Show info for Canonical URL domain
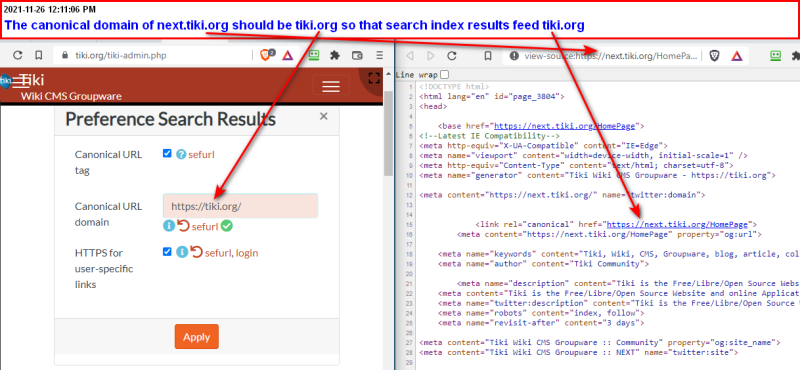This screenshot has height=370, width=800. (169, 226)
